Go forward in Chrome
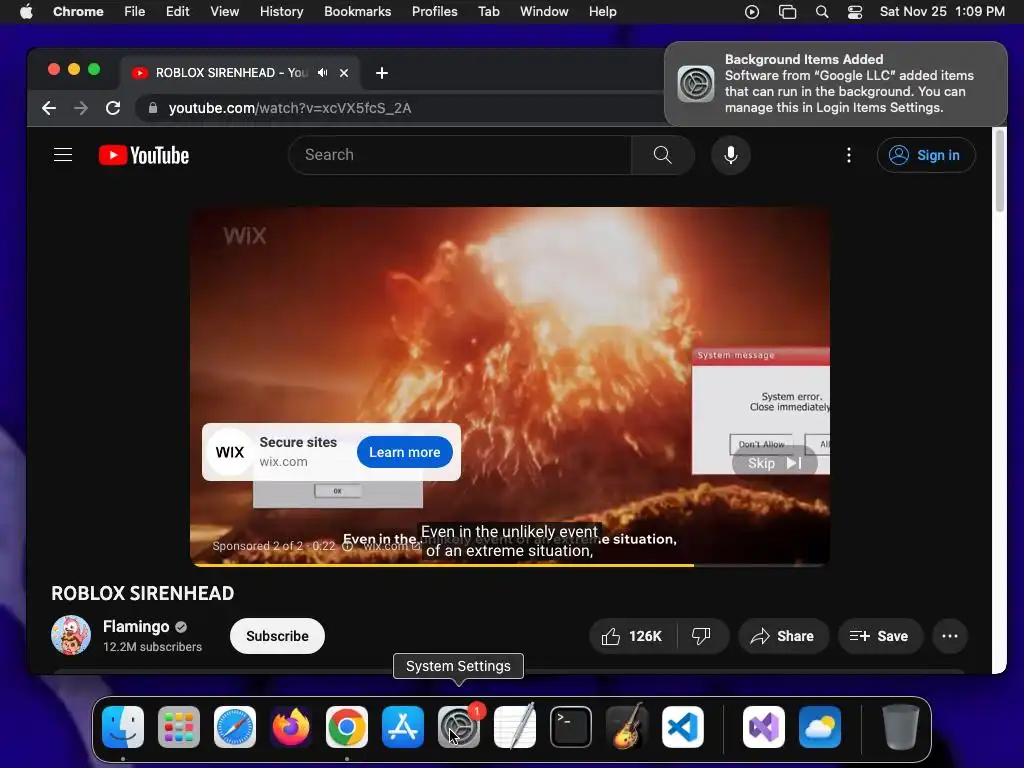 81,108
